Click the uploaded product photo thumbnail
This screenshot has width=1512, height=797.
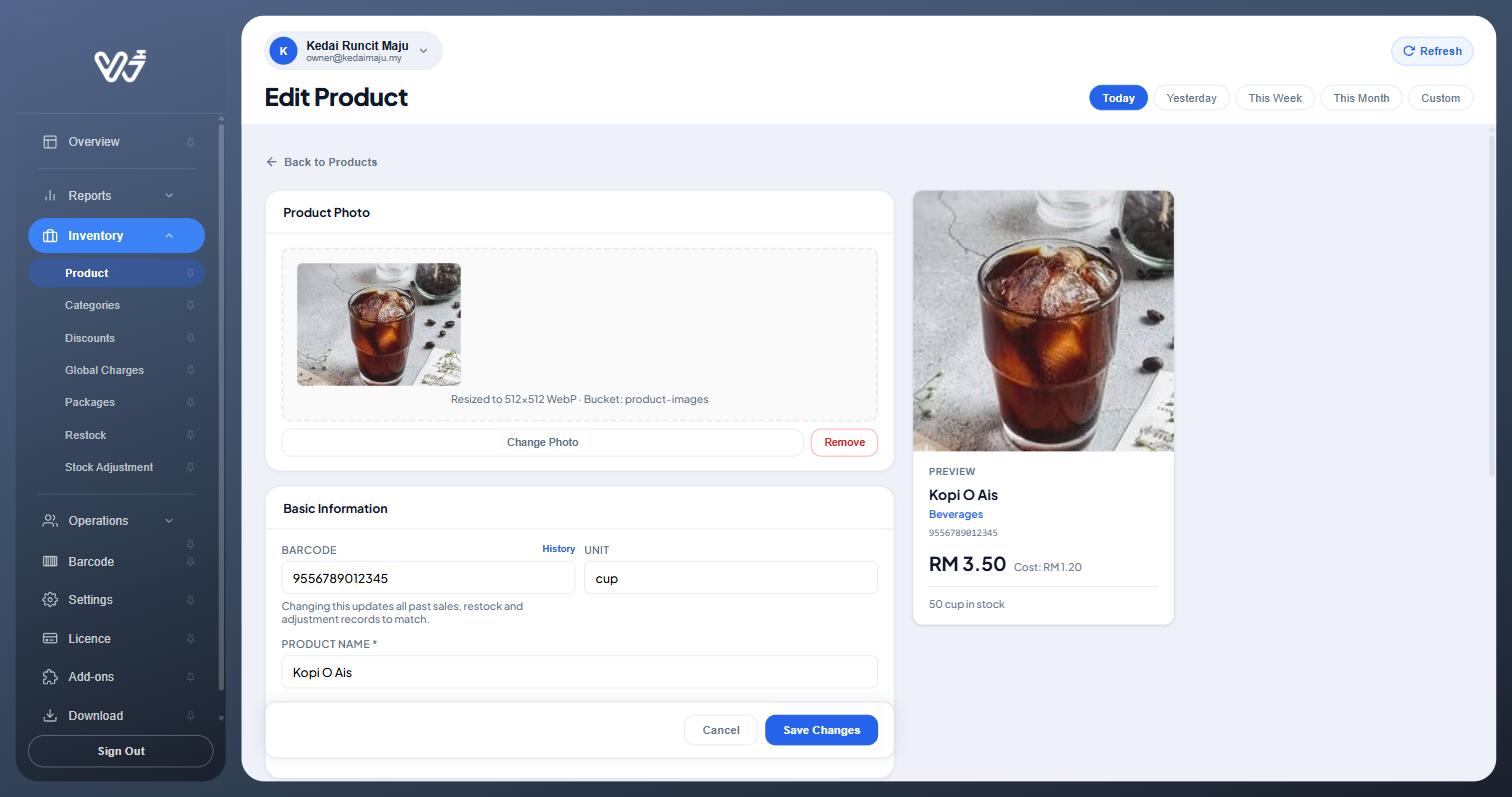pos(379,324)
